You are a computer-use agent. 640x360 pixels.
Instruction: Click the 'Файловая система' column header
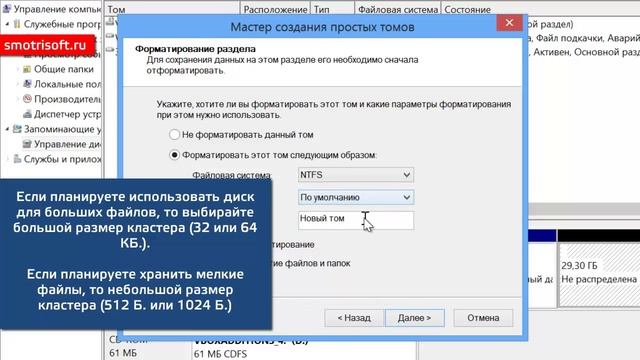click(398, 9)
